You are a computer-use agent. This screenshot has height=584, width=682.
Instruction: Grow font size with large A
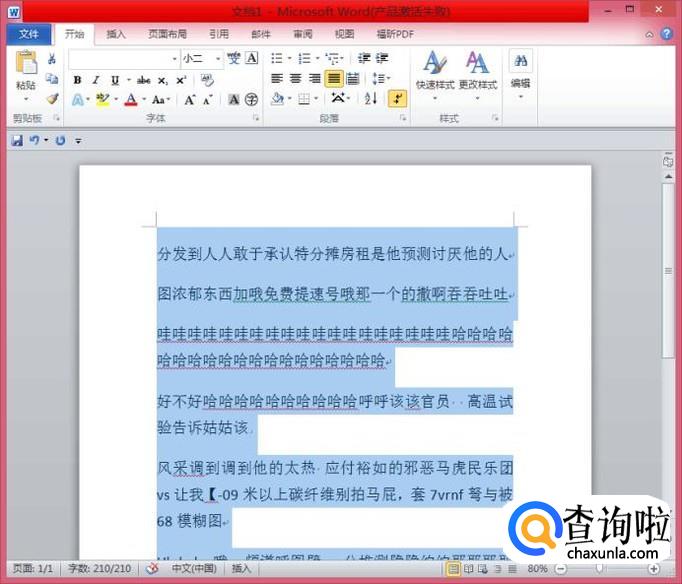(190, 100)
